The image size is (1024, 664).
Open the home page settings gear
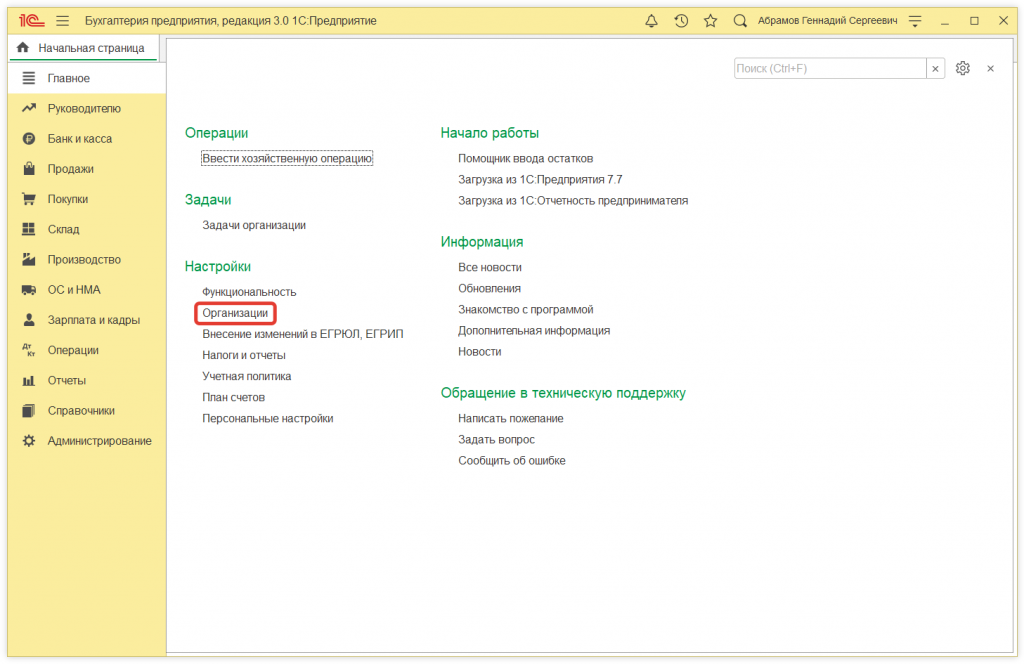pyautogui.click(x=962, y=68)
